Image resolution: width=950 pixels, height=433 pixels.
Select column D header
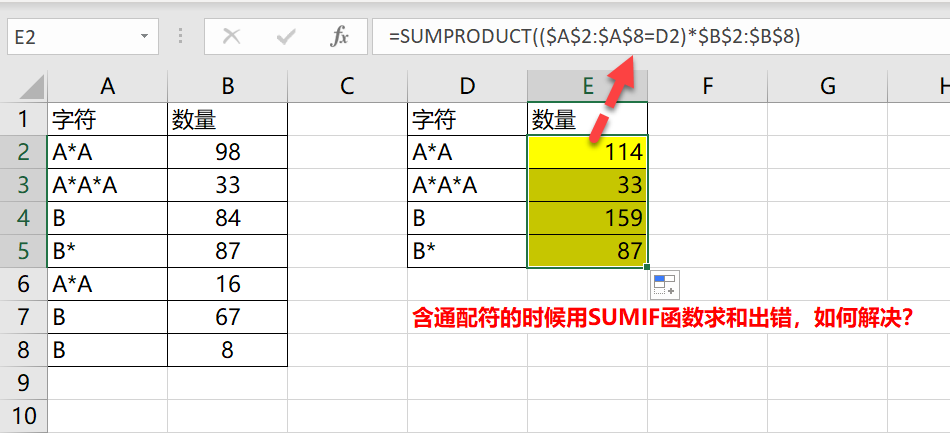point(467,87)
